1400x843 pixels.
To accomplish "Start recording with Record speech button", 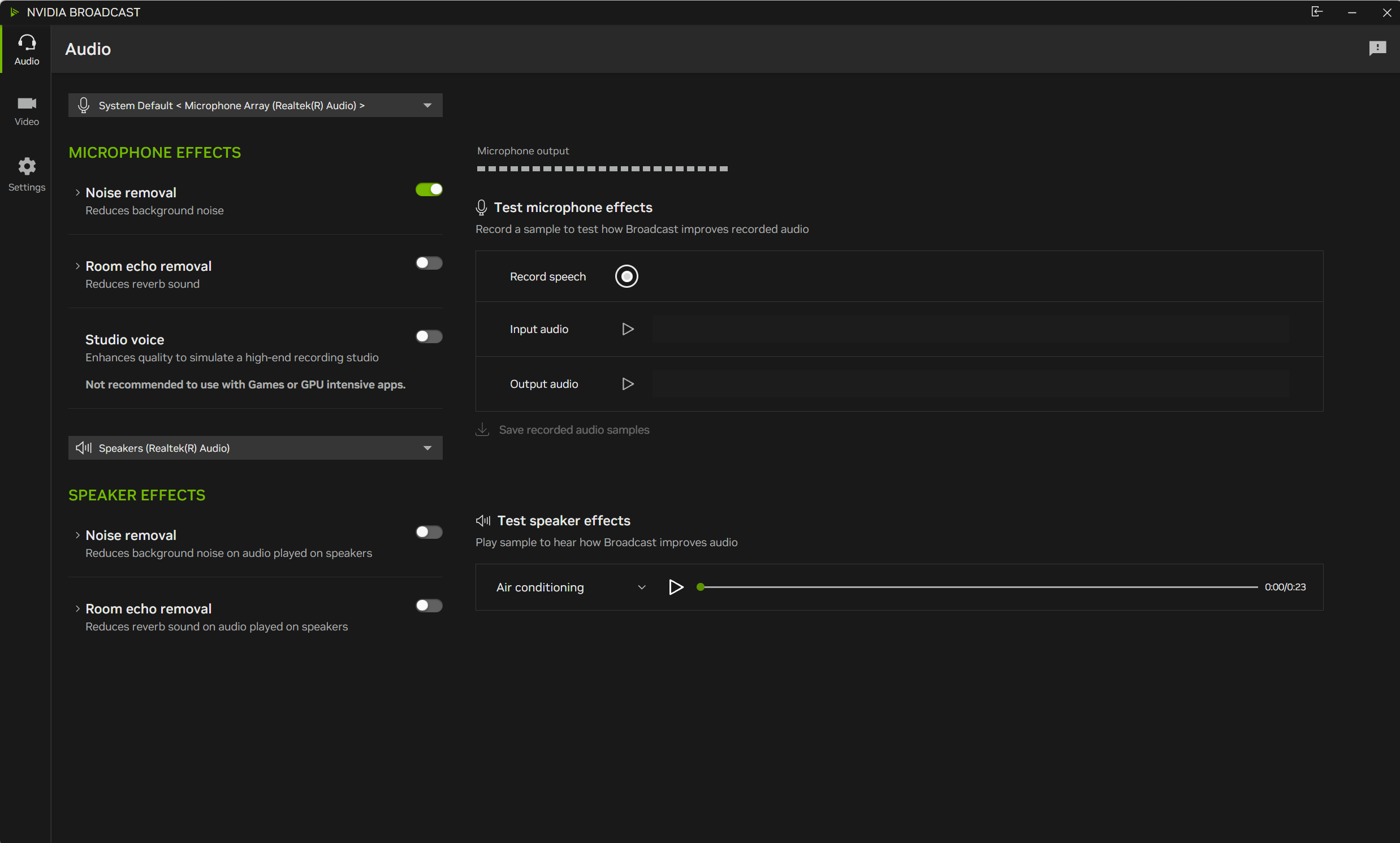I will (626, 276).
